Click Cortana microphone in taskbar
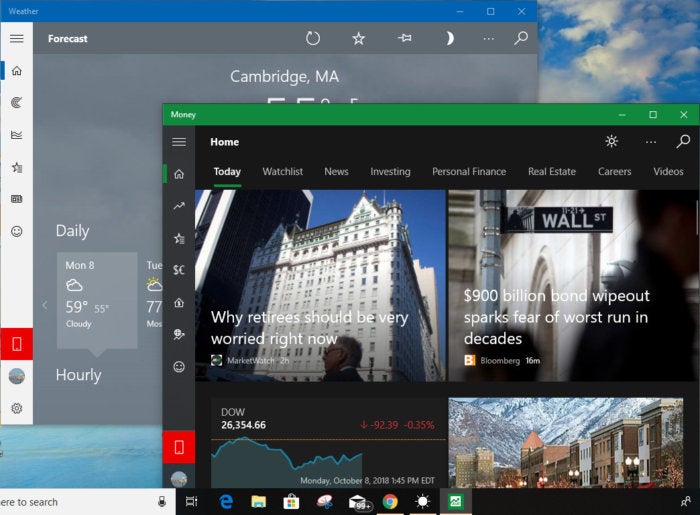Image resolution: width=700 pixels, height=515 pixels. click(162, 502)
